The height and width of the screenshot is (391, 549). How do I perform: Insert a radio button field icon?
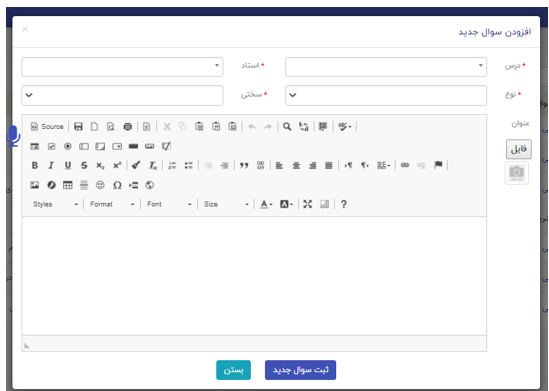68,146
